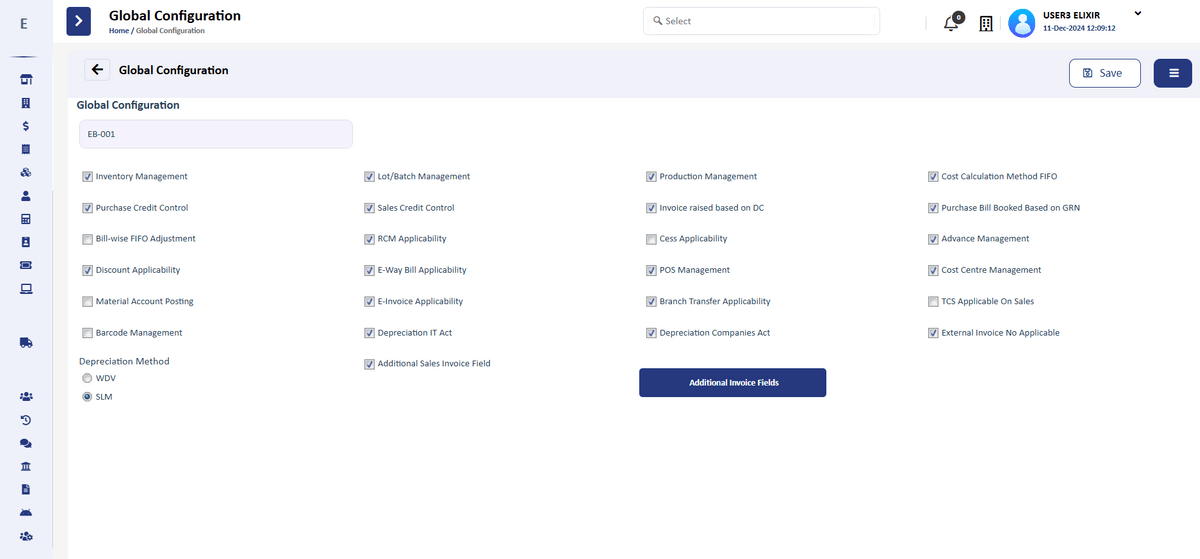Enable the Bill-wise FIFO Adjustment checkbox
The height and width of the screenshot is (559, 1200).
click(87, 239)
